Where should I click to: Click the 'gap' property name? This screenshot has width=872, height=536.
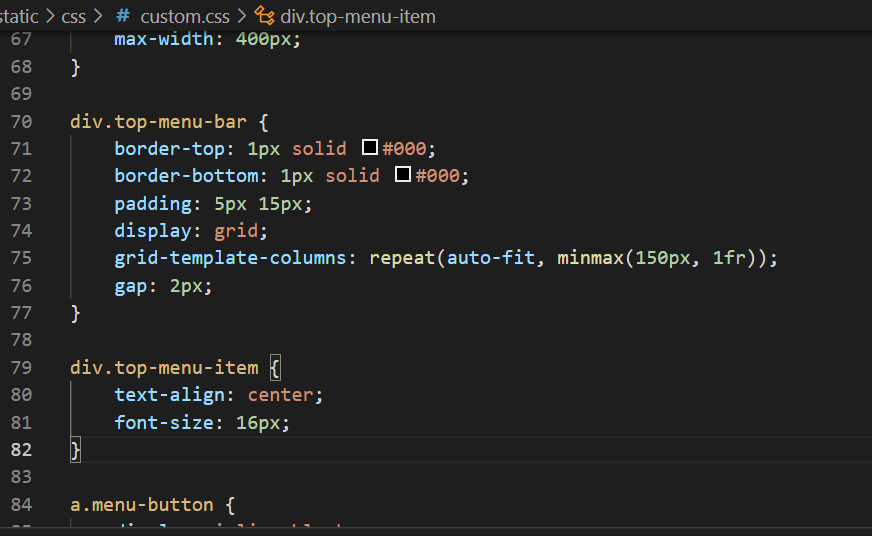tap(131, 286)
